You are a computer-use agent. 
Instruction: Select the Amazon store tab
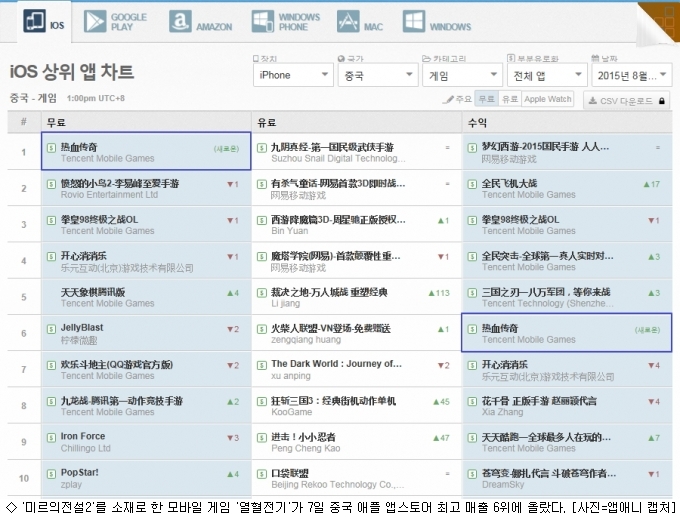coord(200,22)
